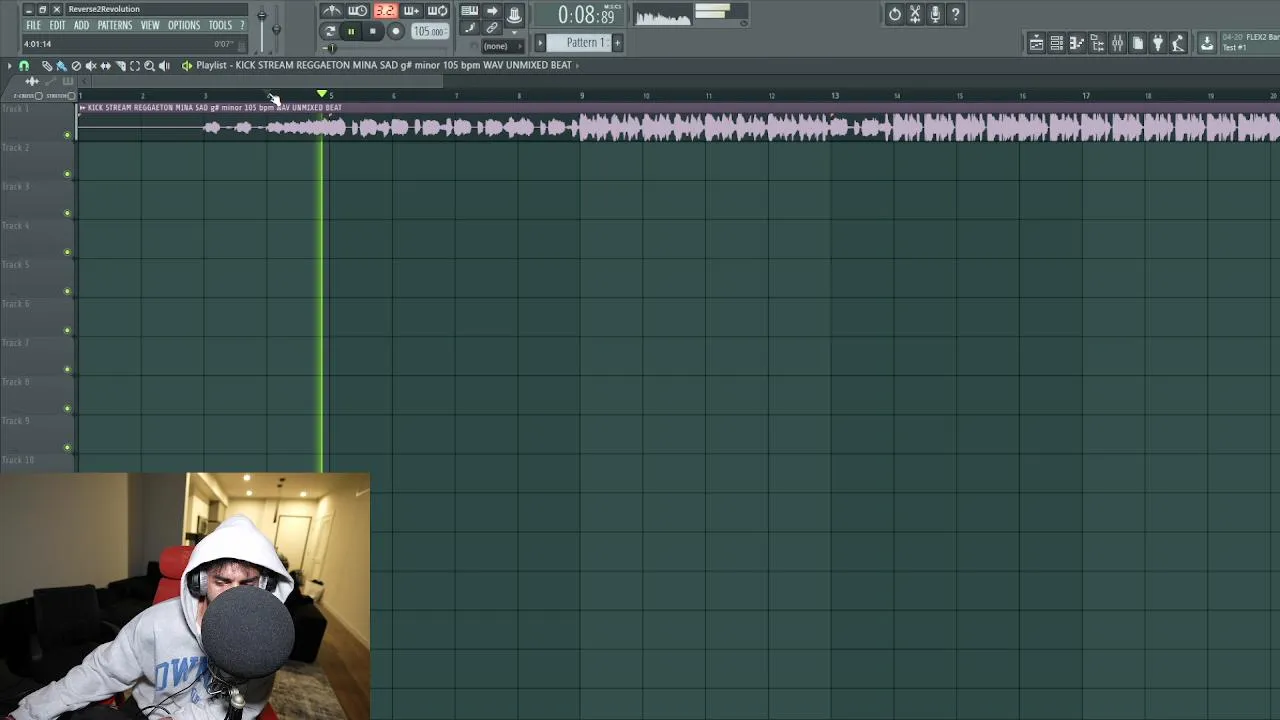Select the paint brush tool

[61, 65]
